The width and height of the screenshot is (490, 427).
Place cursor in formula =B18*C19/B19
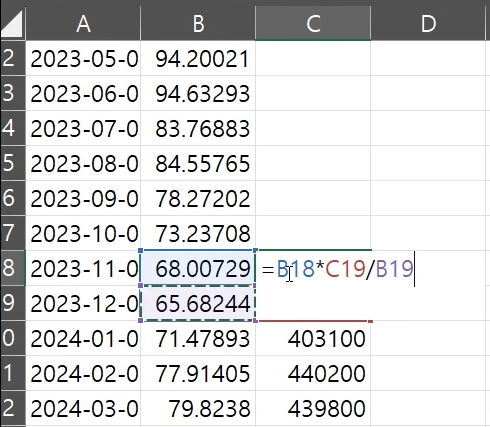coord(338,269)
